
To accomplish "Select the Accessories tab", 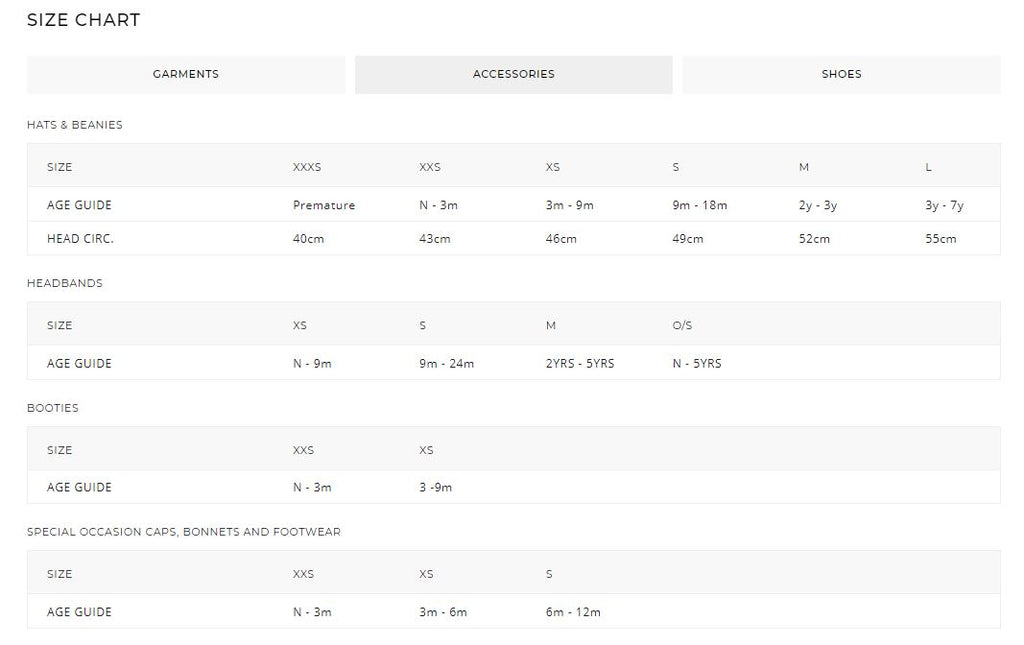I will coord(514,74).
